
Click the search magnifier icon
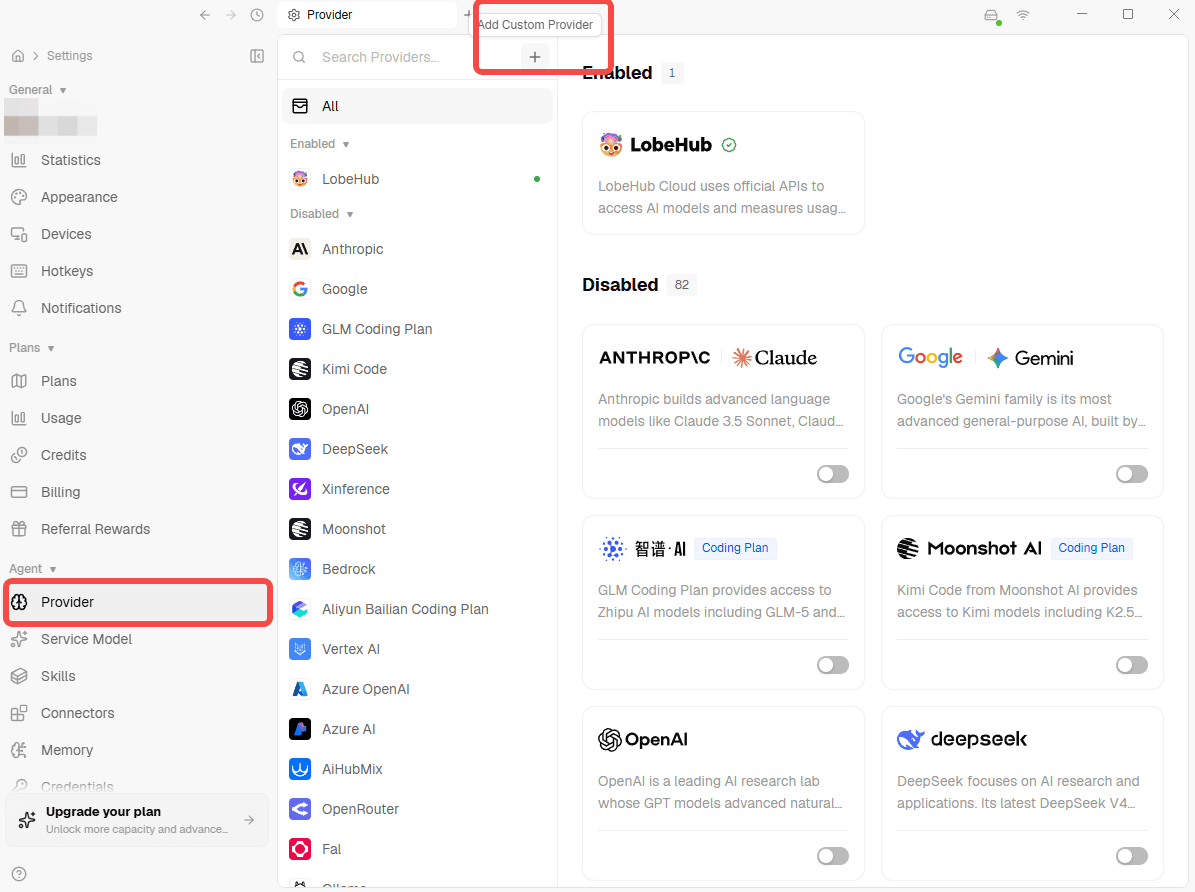tap(300, 57)
